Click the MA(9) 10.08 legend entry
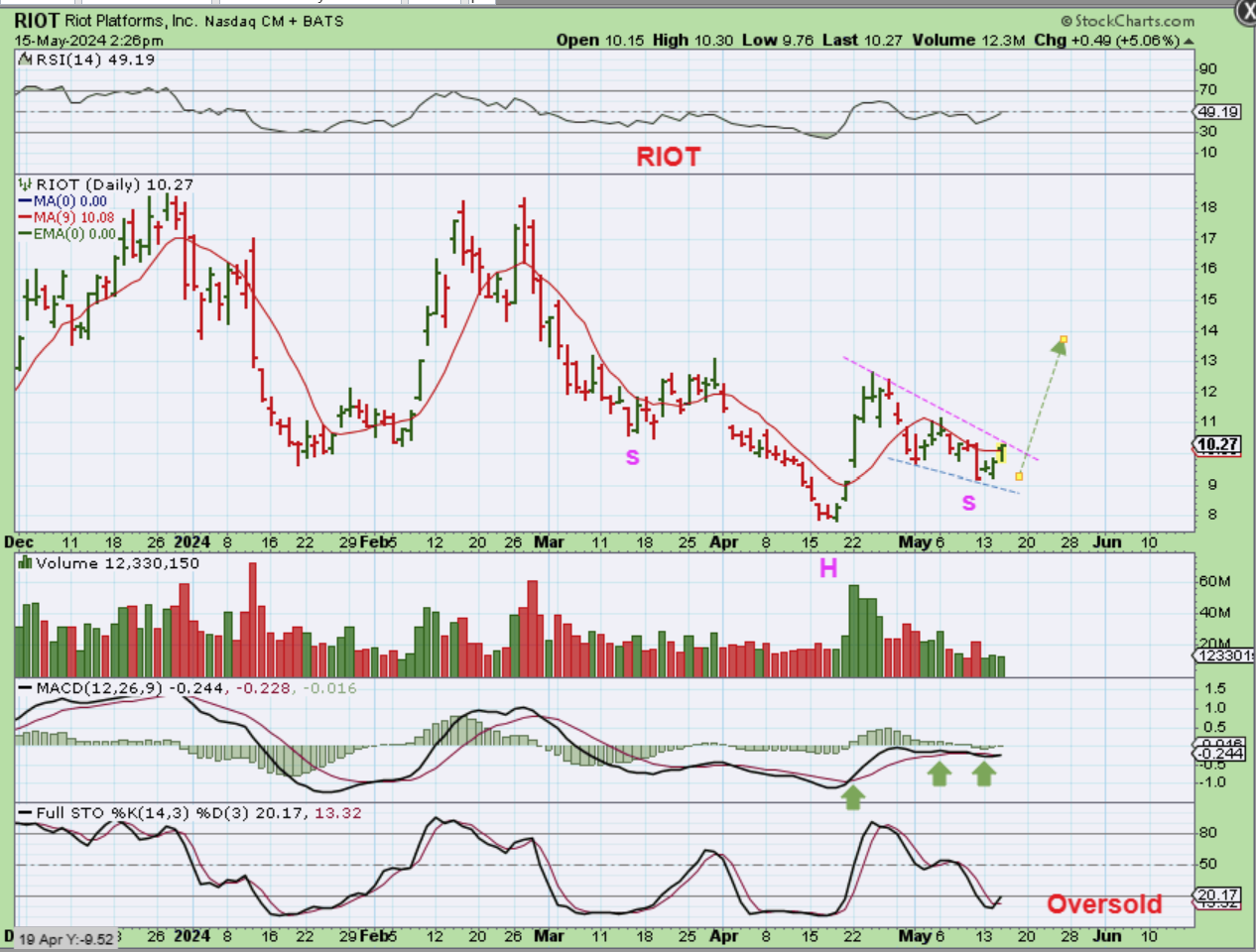 [66, 217]
